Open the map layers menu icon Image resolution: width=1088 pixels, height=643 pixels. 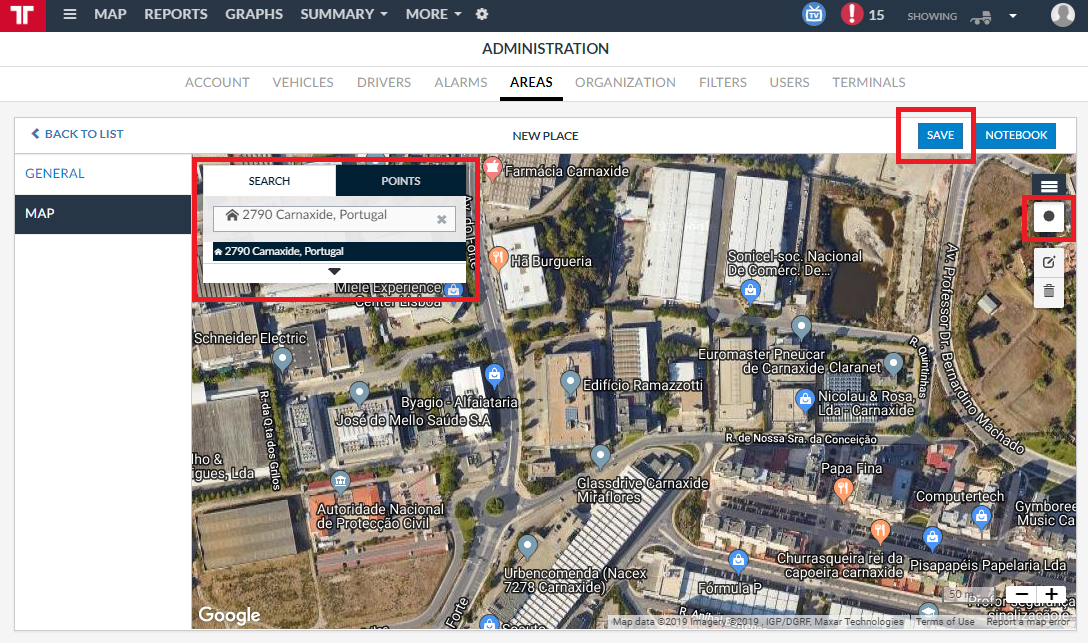tap(1048, 186)
